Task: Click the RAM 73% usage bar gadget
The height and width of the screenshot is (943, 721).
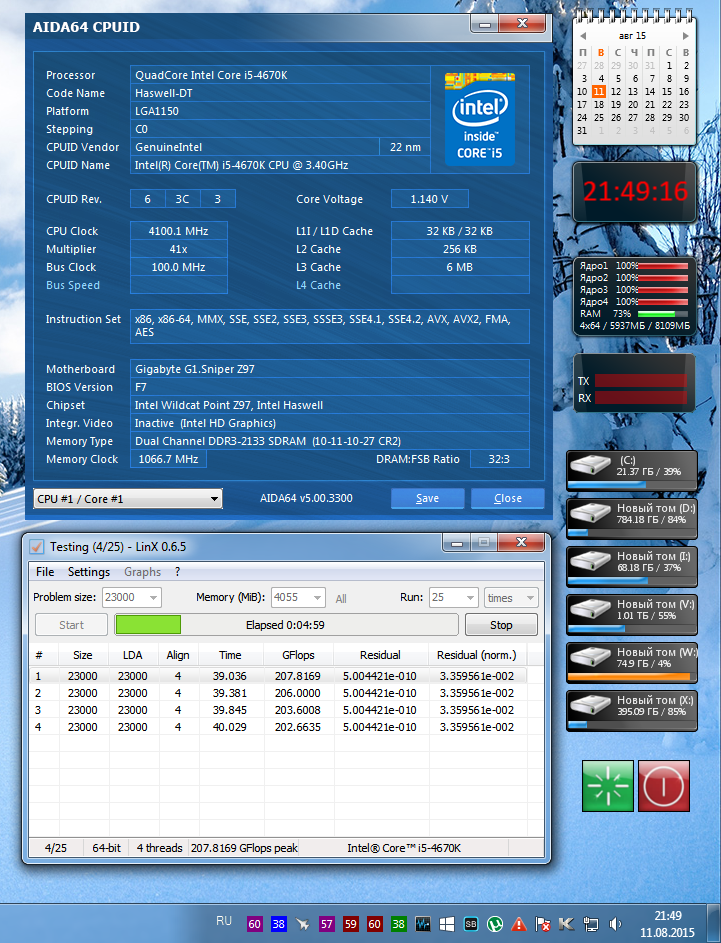Action: pos(663,314)
